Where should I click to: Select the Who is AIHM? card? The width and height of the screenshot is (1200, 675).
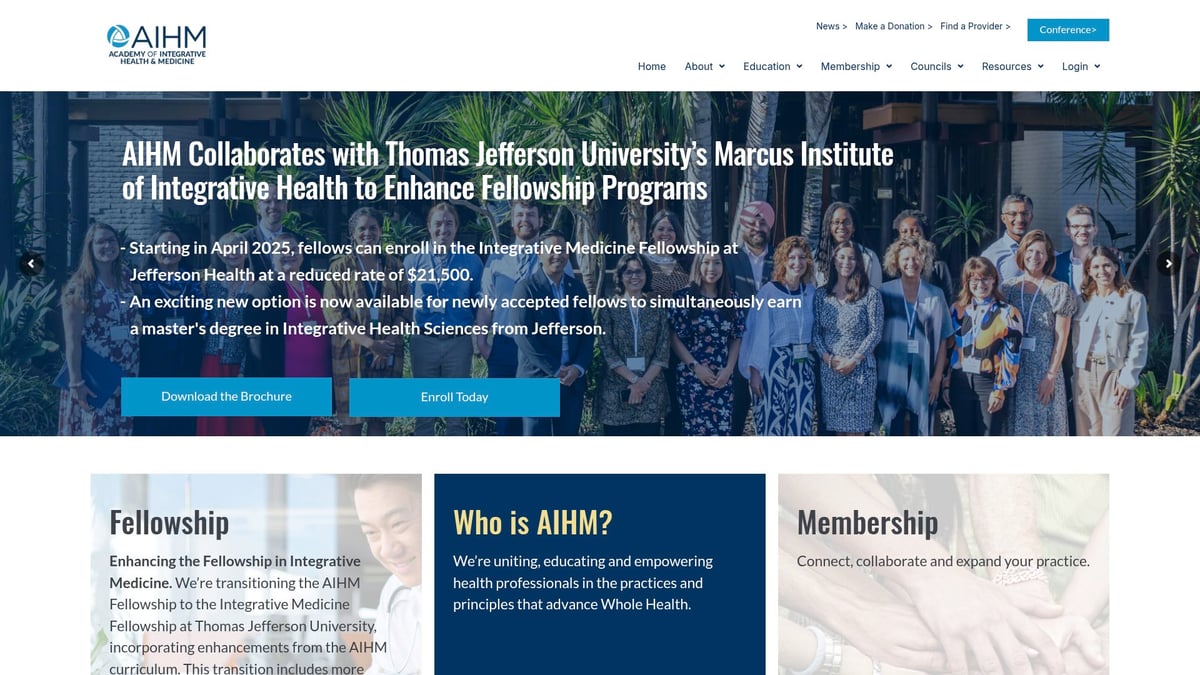coord(600,574)
